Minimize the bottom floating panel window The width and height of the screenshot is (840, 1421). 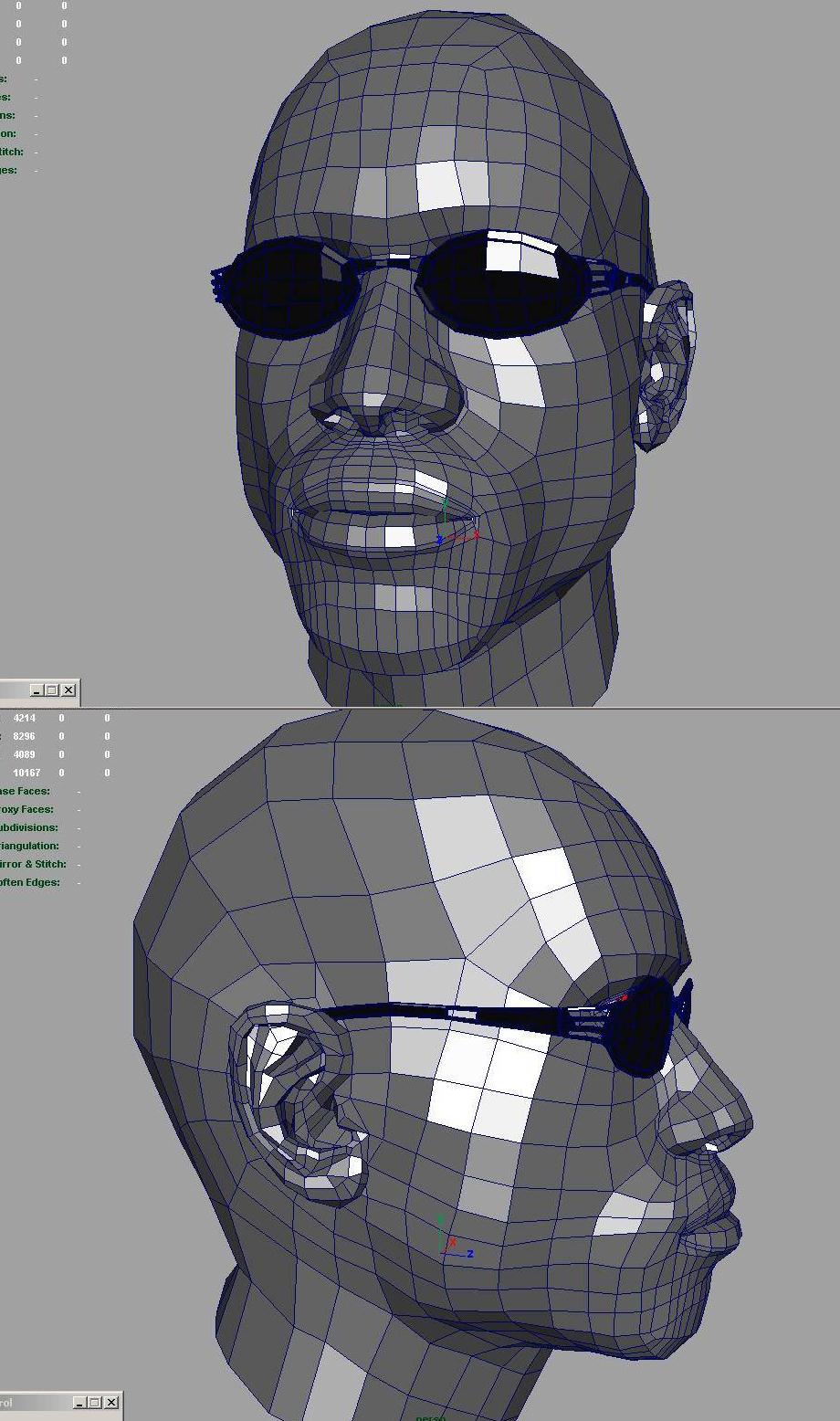pos(79,1403)
